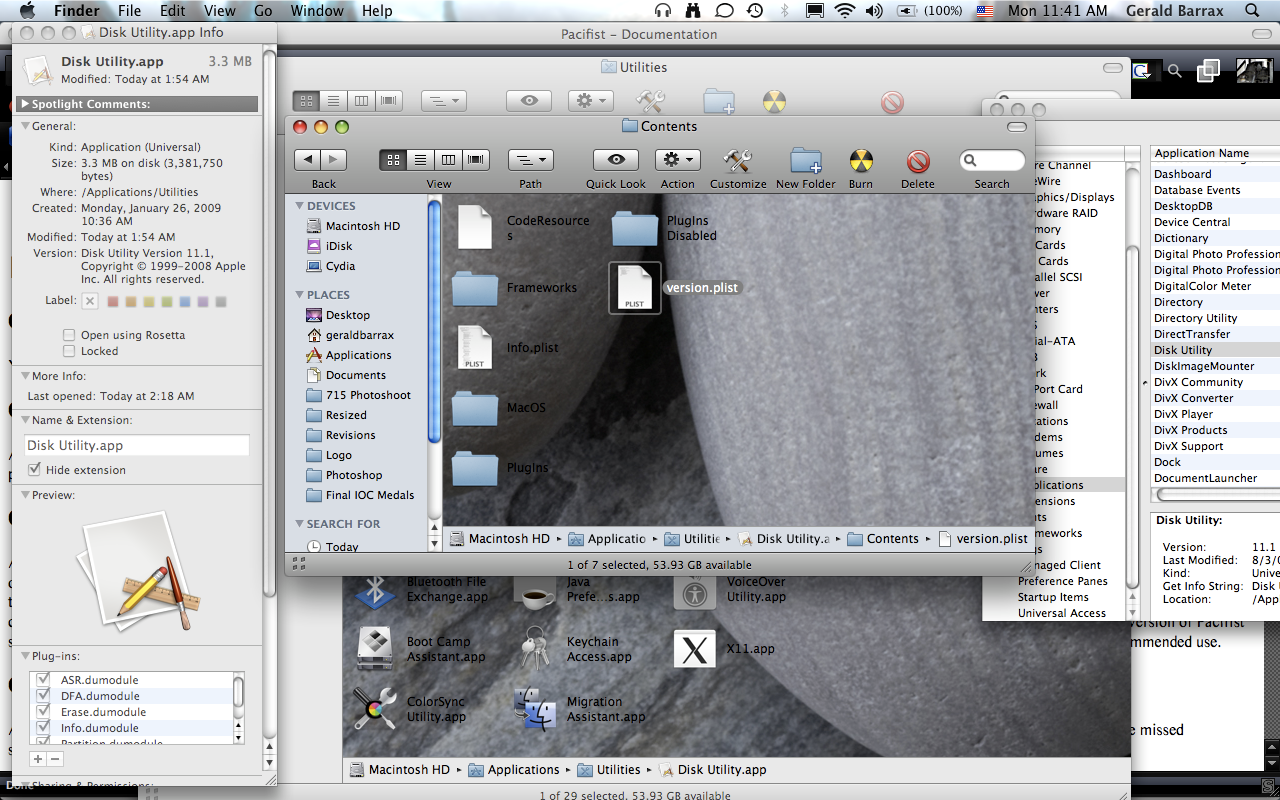The height and width of the screenshot is (800, 1280).
Task: Click the Delete icon in Contents toolbar
Action: [917, 161]
